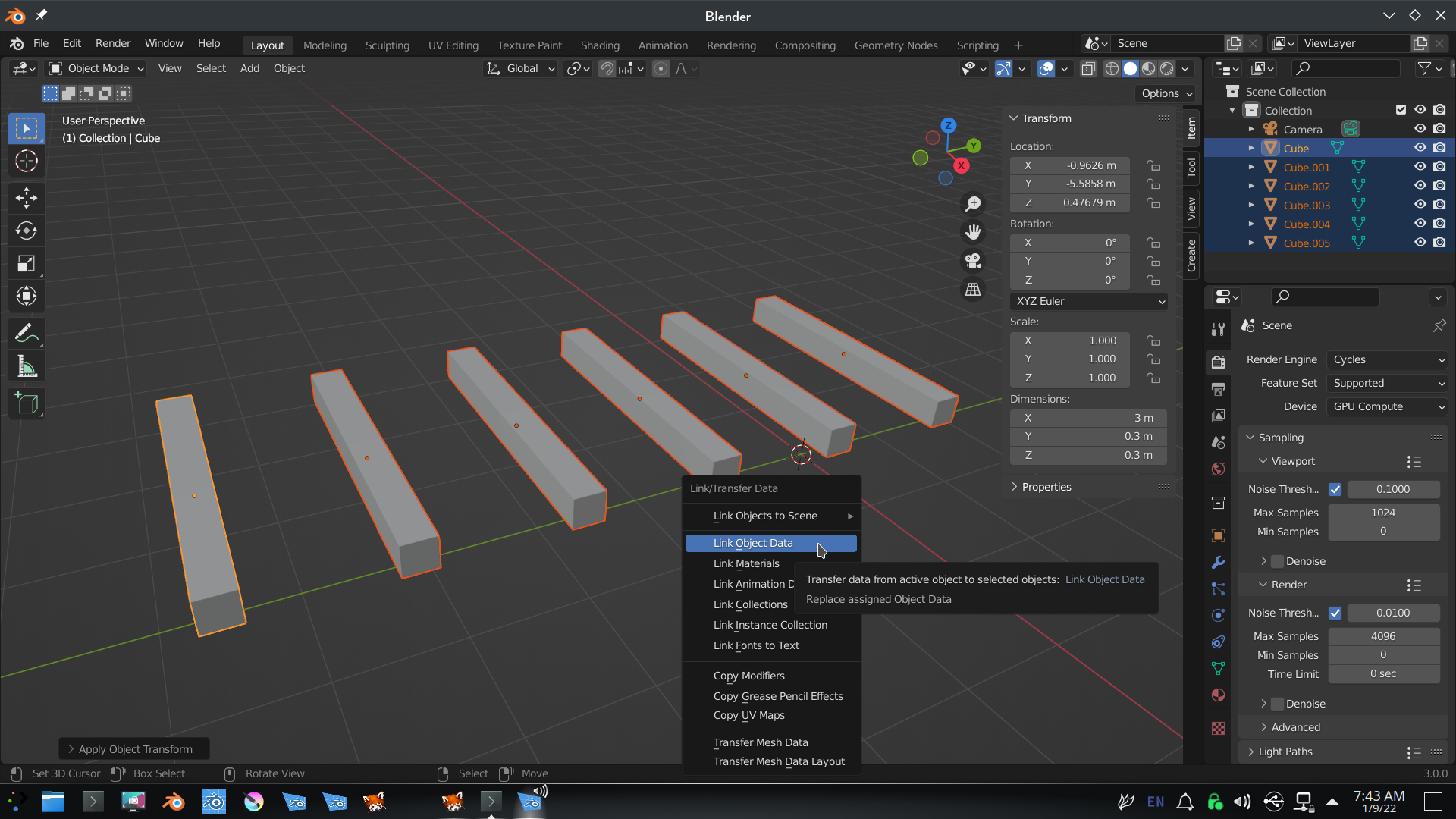Expand the Light Paths panel
This screenshot has width=1456, height=819.
(x=1285, y=752)
